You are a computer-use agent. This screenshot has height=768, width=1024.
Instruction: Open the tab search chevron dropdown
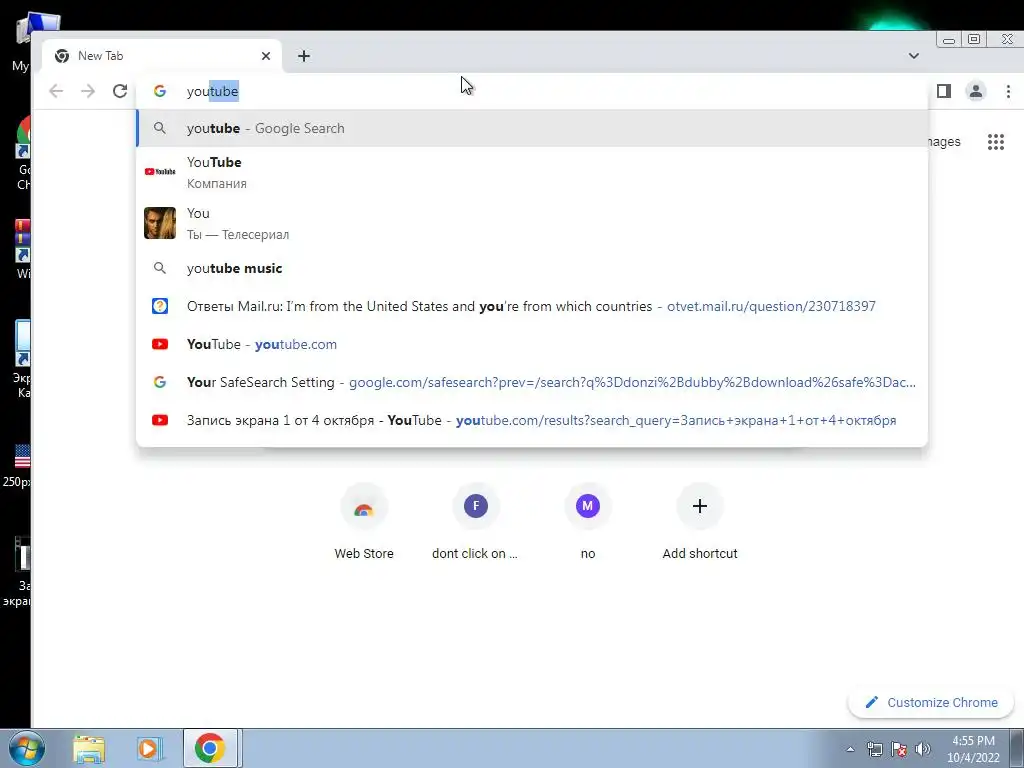pyautogui.click(x=914, y=56)
